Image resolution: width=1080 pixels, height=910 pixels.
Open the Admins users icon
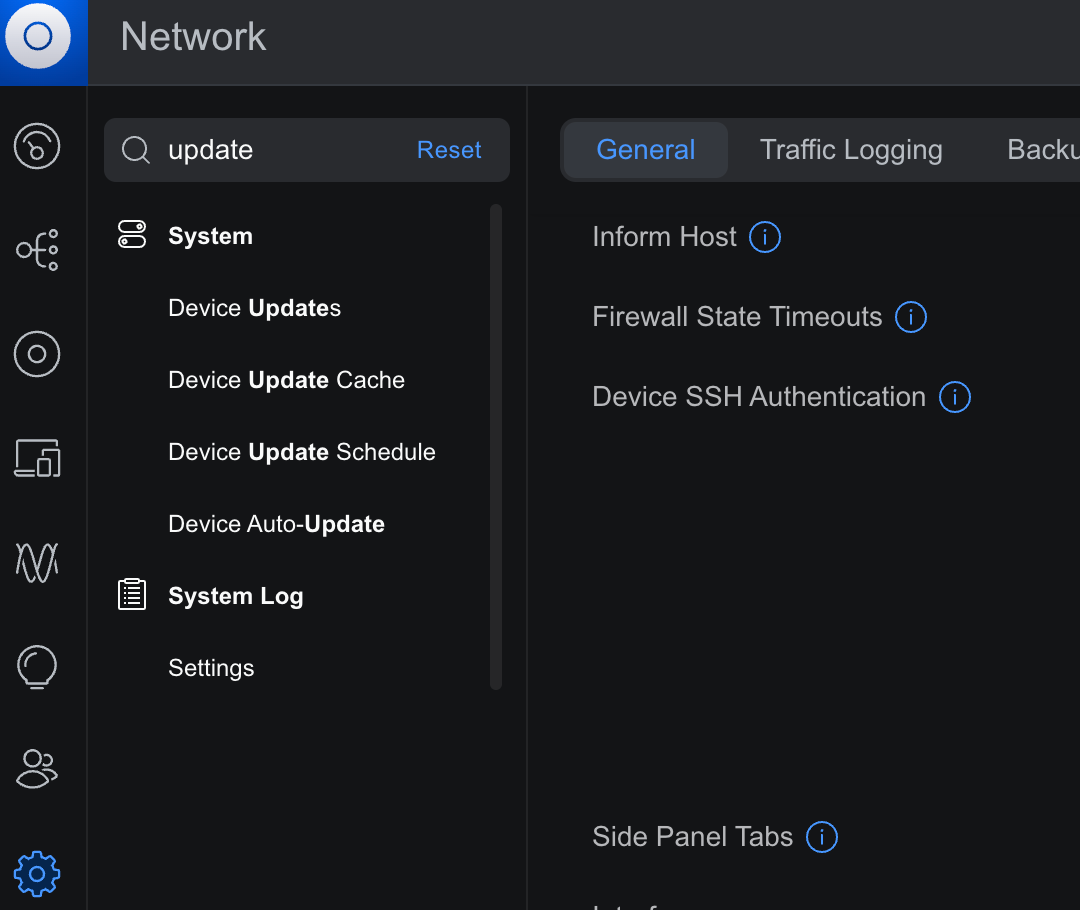tap(37, 769)
